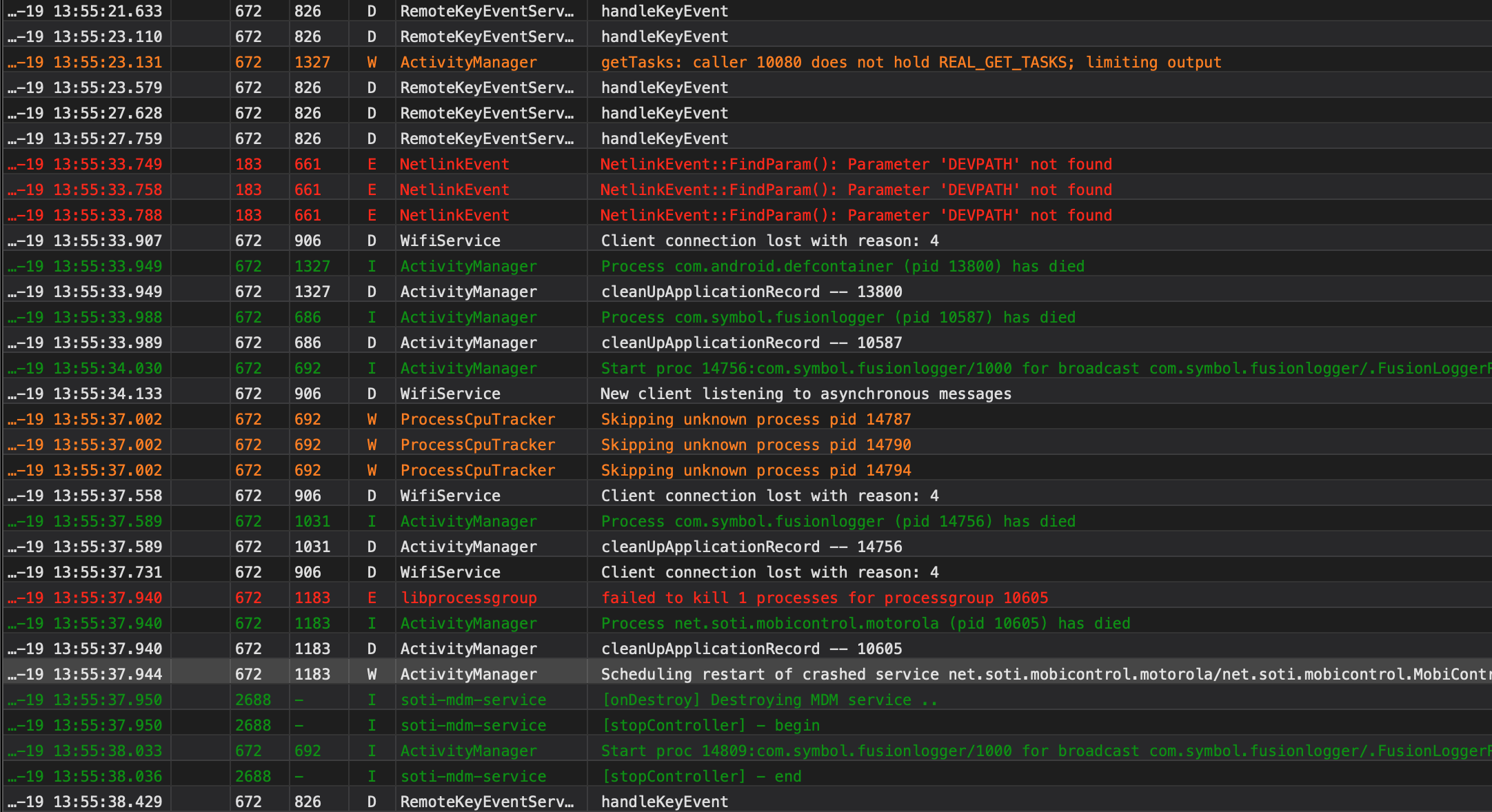Select 'New client listening to asynchronous messages' row
The image size is (1492, 812).
[805, 394]
